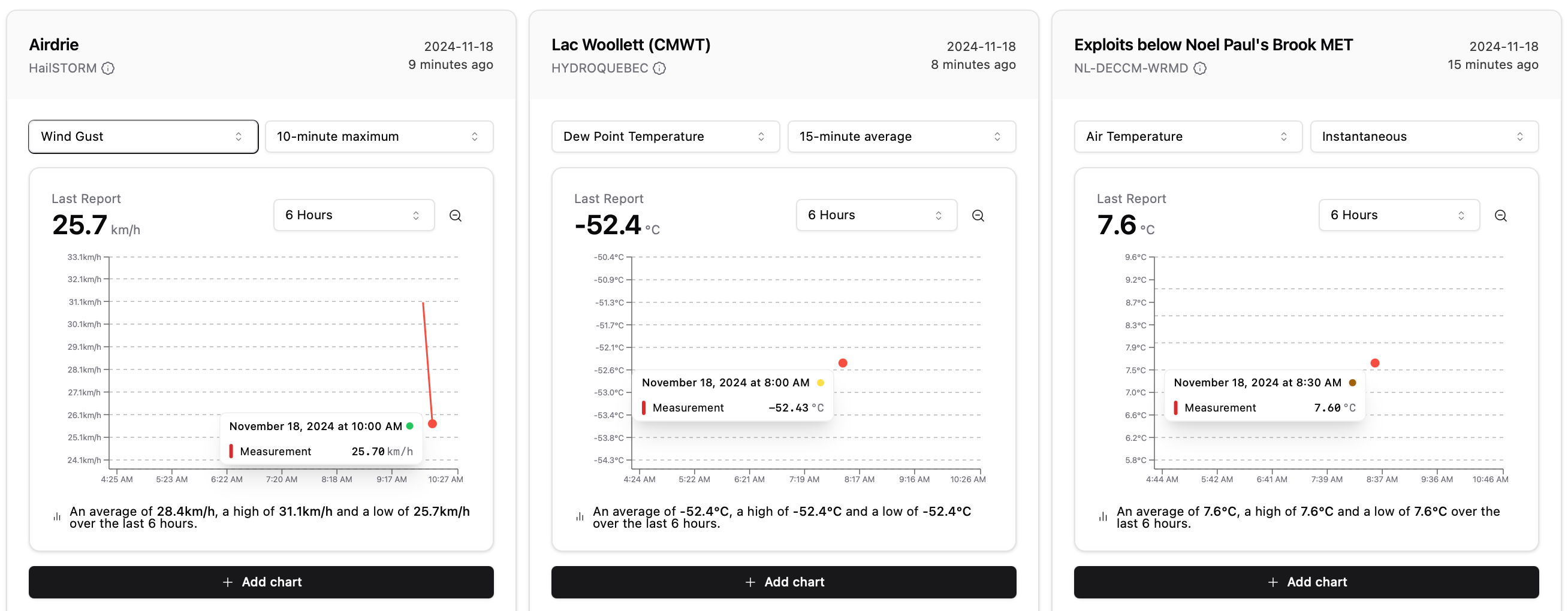Open the Air Temperature dropdown
1568x611 pixels.
coord(1188,137)
